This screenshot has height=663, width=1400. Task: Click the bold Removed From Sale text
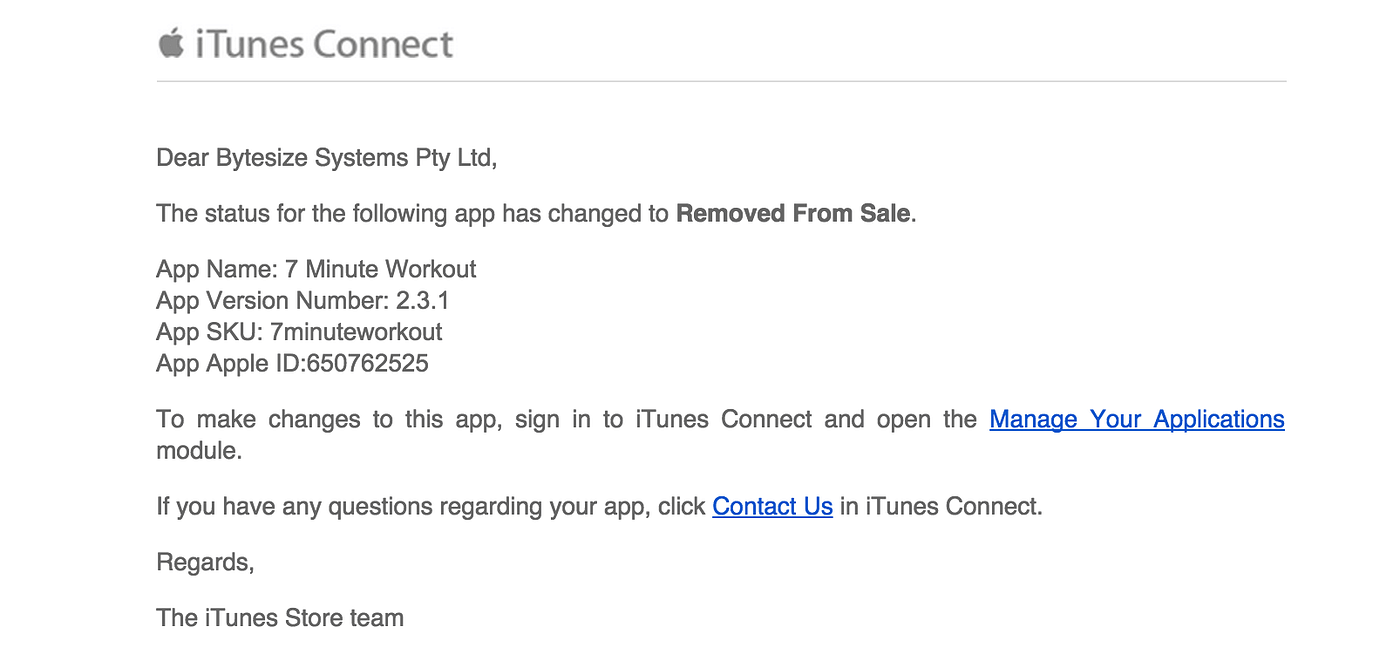793,213
